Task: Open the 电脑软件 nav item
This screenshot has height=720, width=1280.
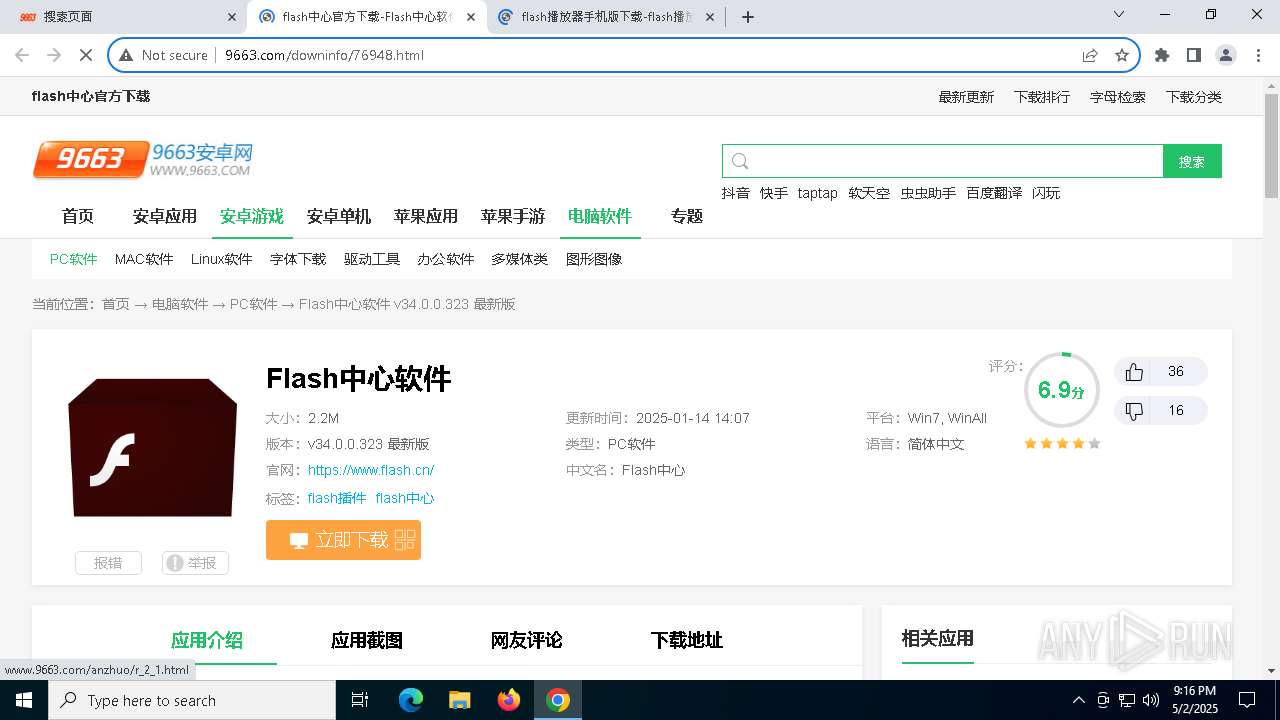Action: 600,216
